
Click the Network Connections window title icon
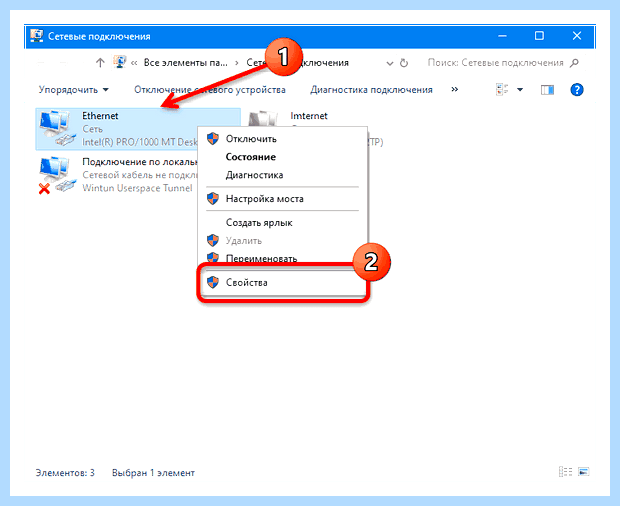click(x=36, y=36)
